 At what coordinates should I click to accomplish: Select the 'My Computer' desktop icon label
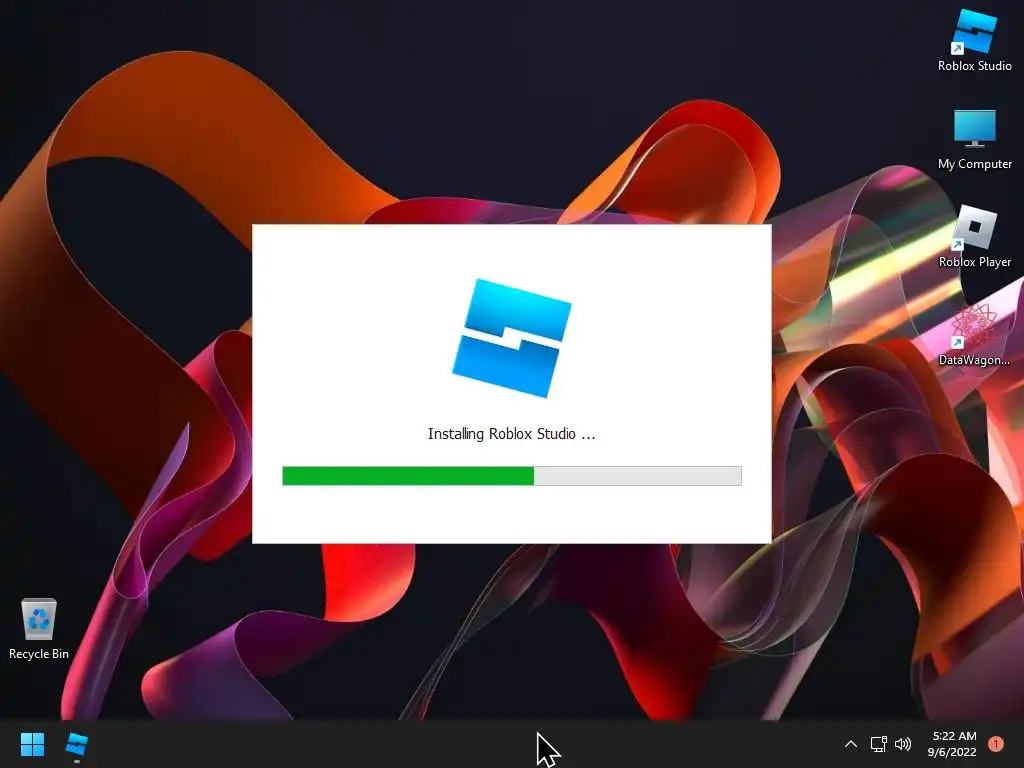975,164
